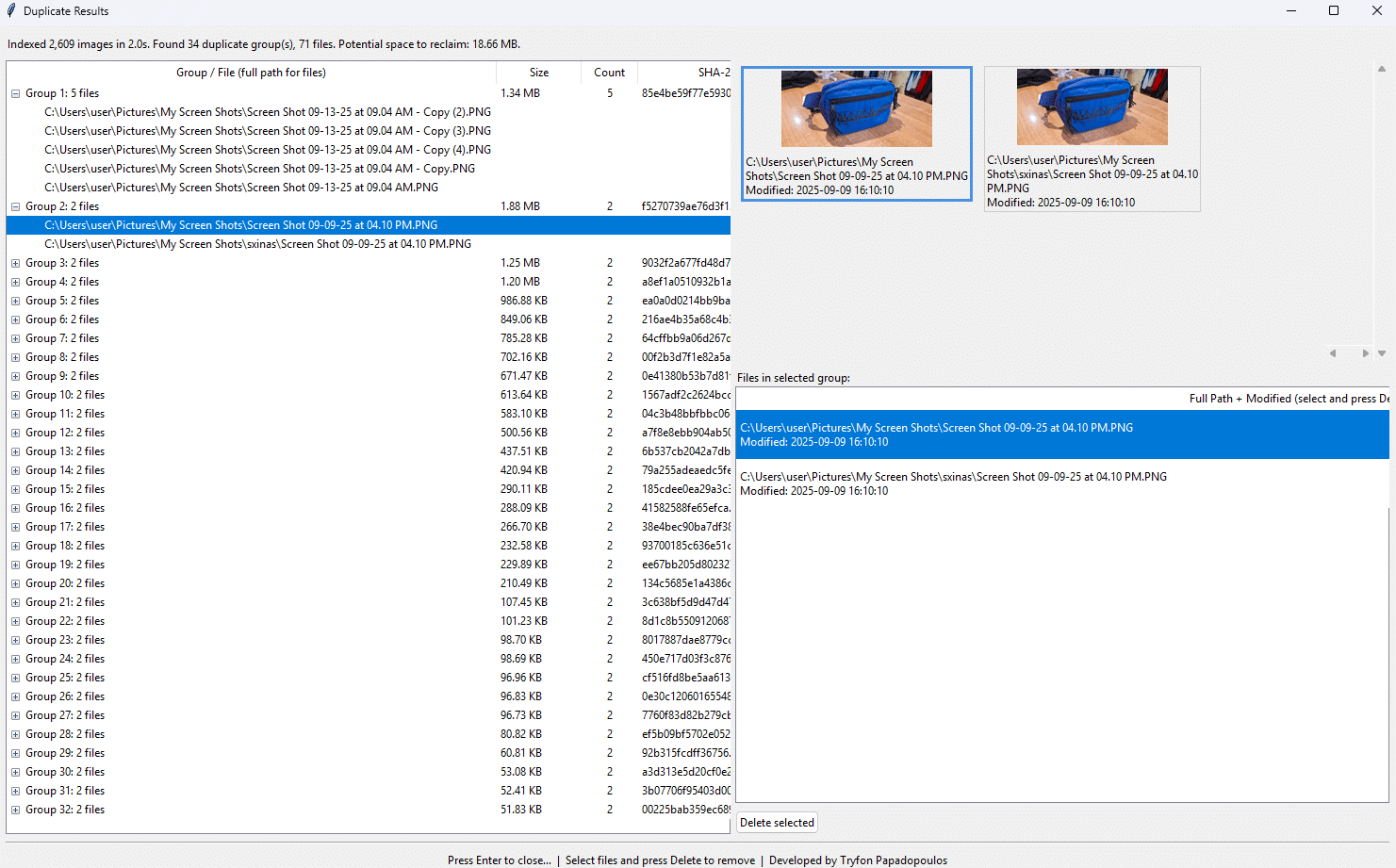Expand Group 10 in the tree

point(15,395)
